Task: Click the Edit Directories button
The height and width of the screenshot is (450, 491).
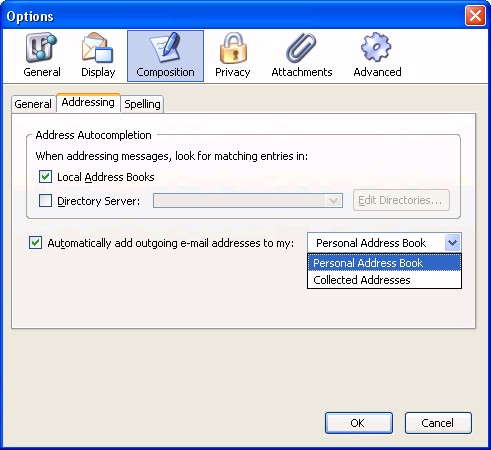Action: [401, 200]
